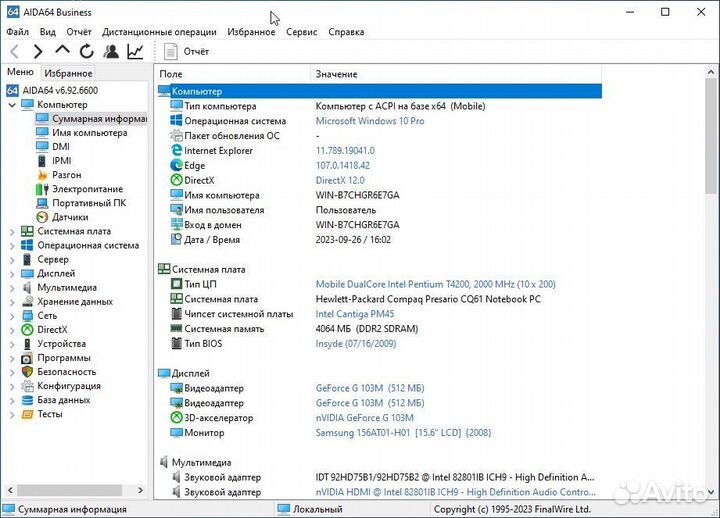
Task: Expand the Сервер tree node
Action: (12, 260)
